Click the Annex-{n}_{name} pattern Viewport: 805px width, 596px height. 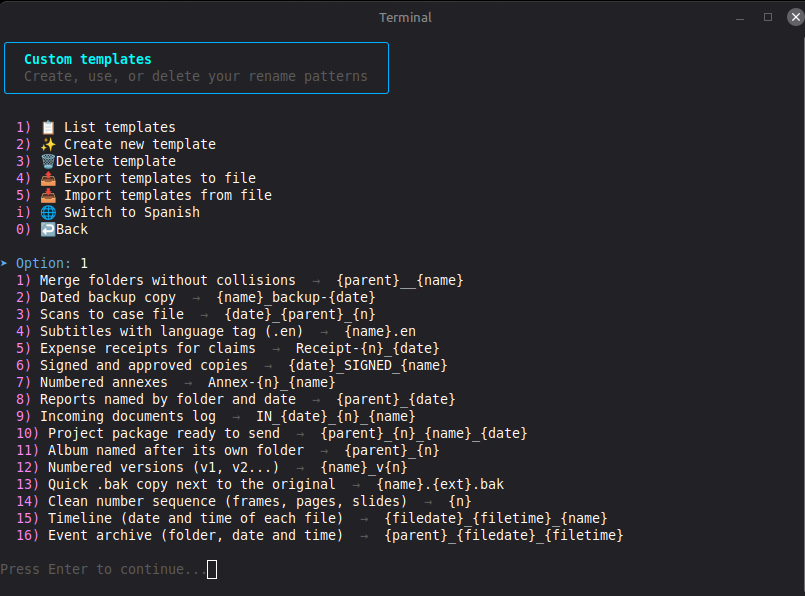point(272,382)
